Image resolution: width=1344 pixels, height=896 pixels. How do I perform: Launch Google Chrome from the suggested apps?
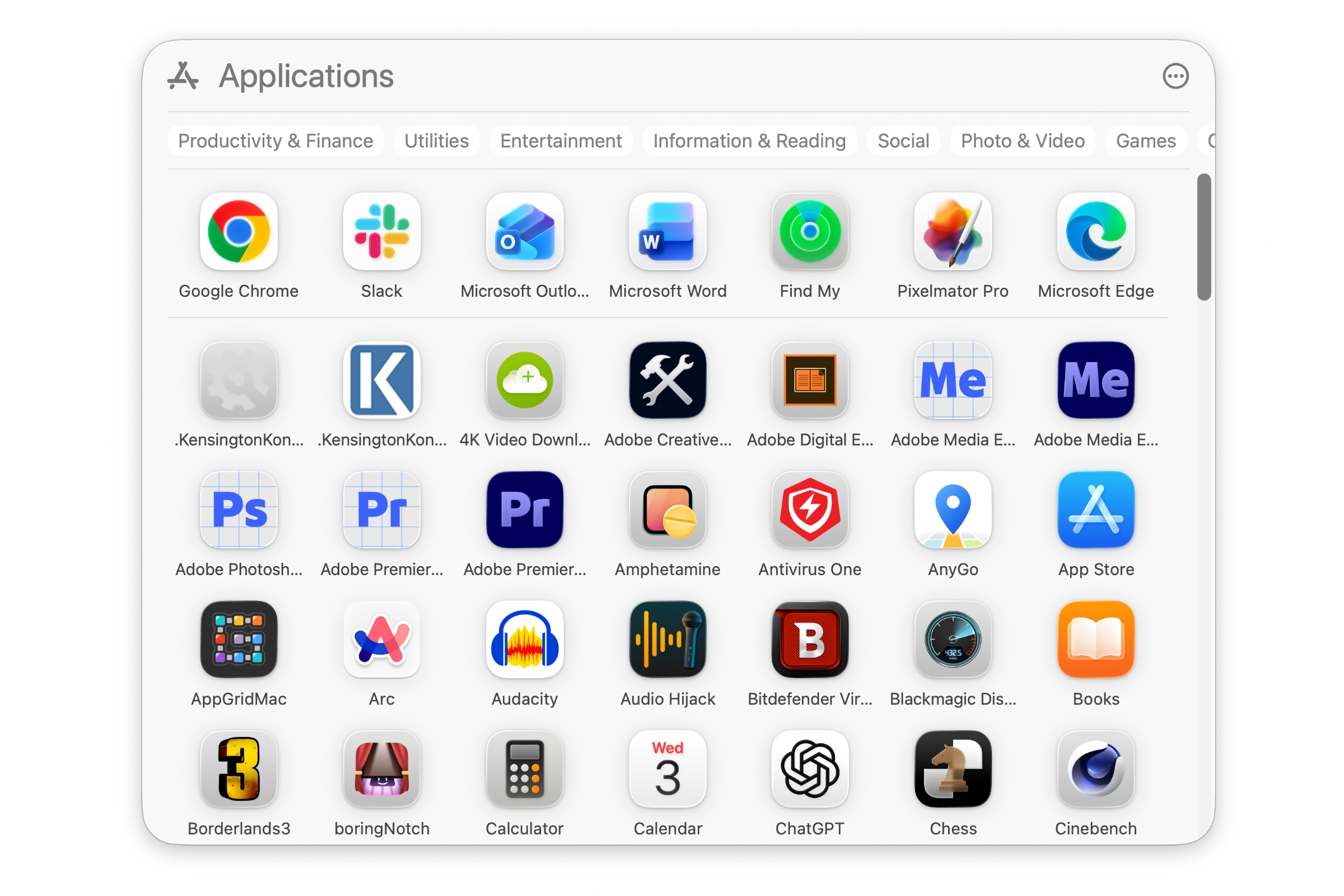click(x=239, y=231)
